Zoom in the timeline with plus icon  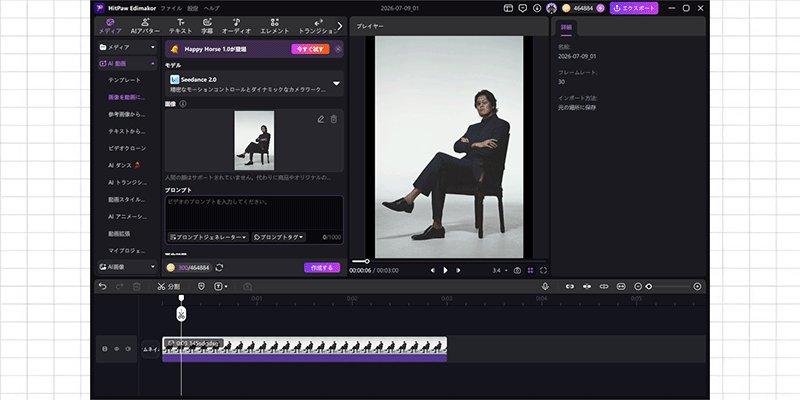[697, 287]
